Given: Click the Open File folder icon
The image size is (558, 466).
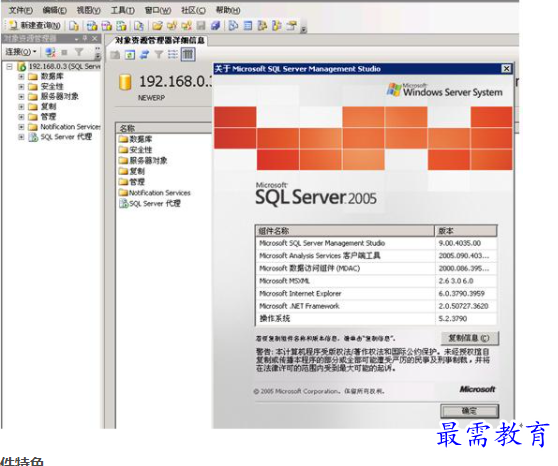Looking at the screenshot, I should pos(157,26).
